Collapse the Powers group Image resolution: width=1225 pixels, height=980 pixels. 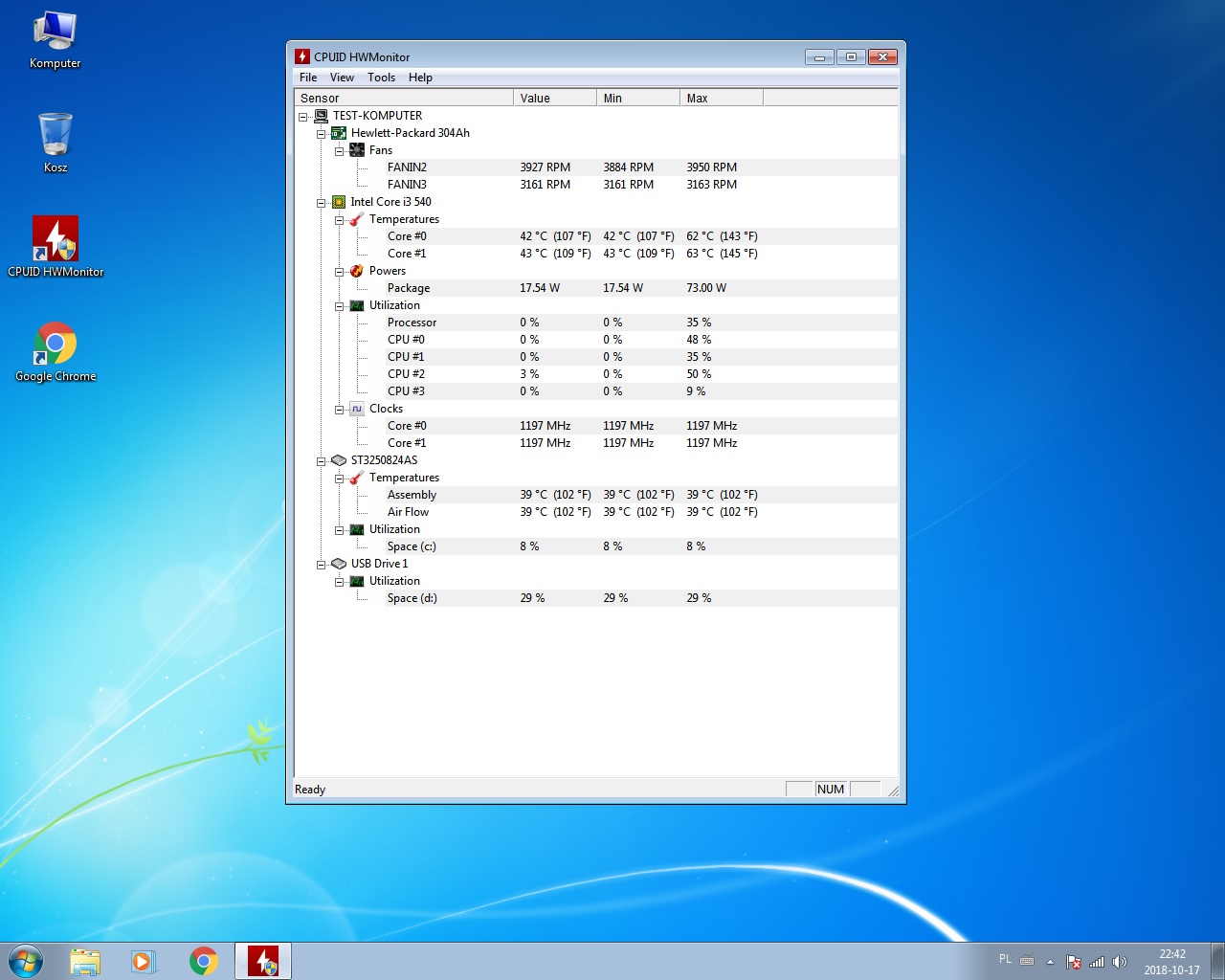pos(339,272)
